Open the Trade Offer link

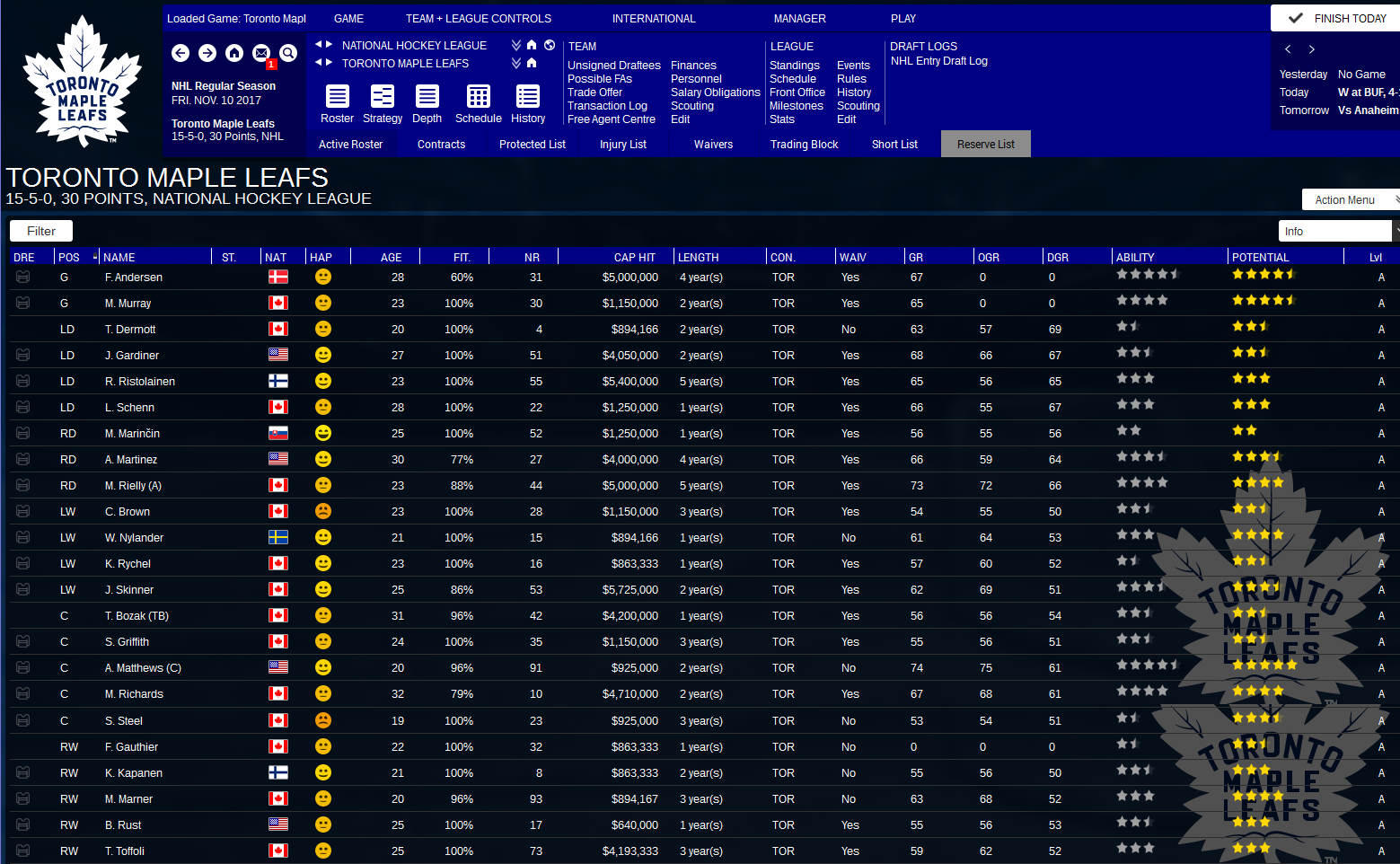(x=594, y=93)
